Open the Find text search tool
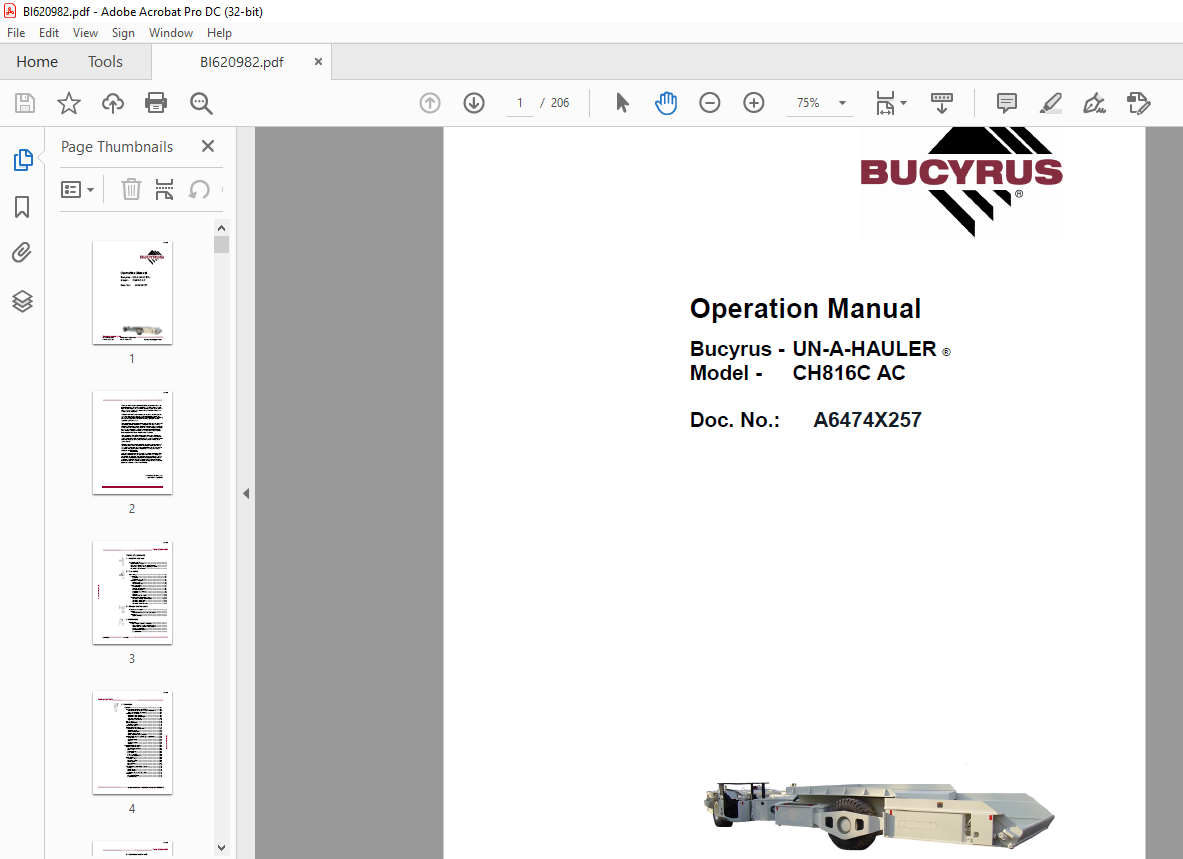 [201, 103]
